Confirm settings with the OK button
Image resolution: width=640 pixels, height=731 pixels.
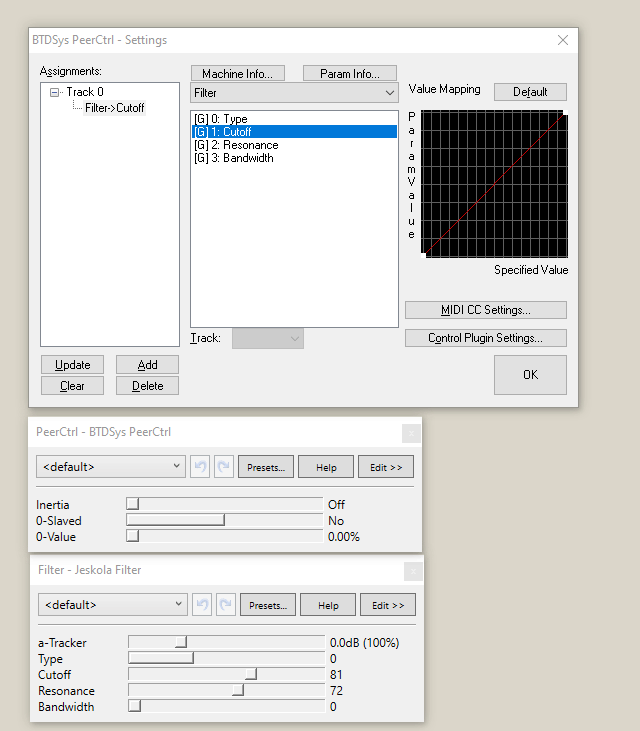(x=530, y=375)
